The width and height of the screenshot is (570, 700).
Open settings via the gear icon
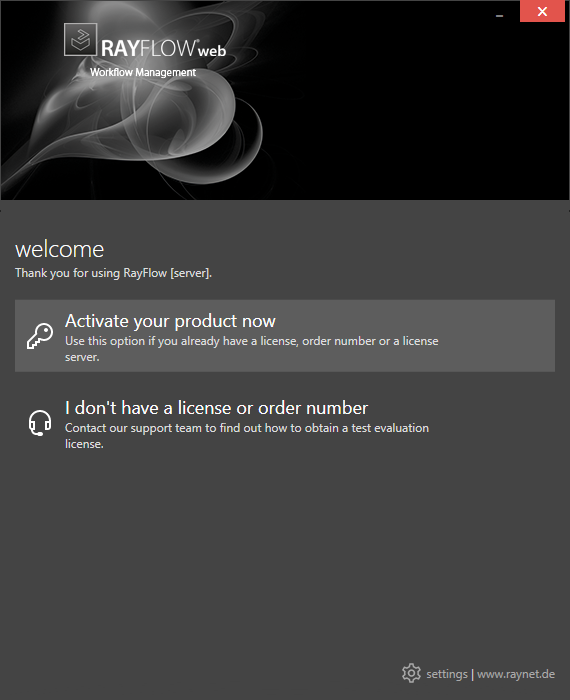[x=411, y=673]
